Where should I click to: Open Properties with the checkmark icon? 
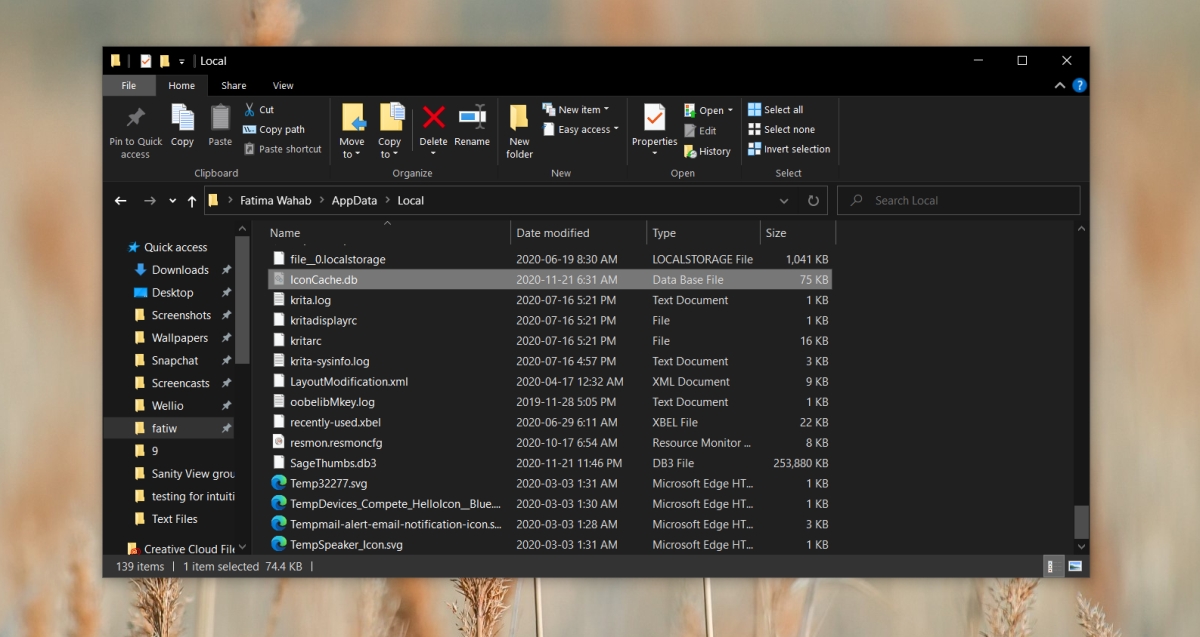click(655, 117)
